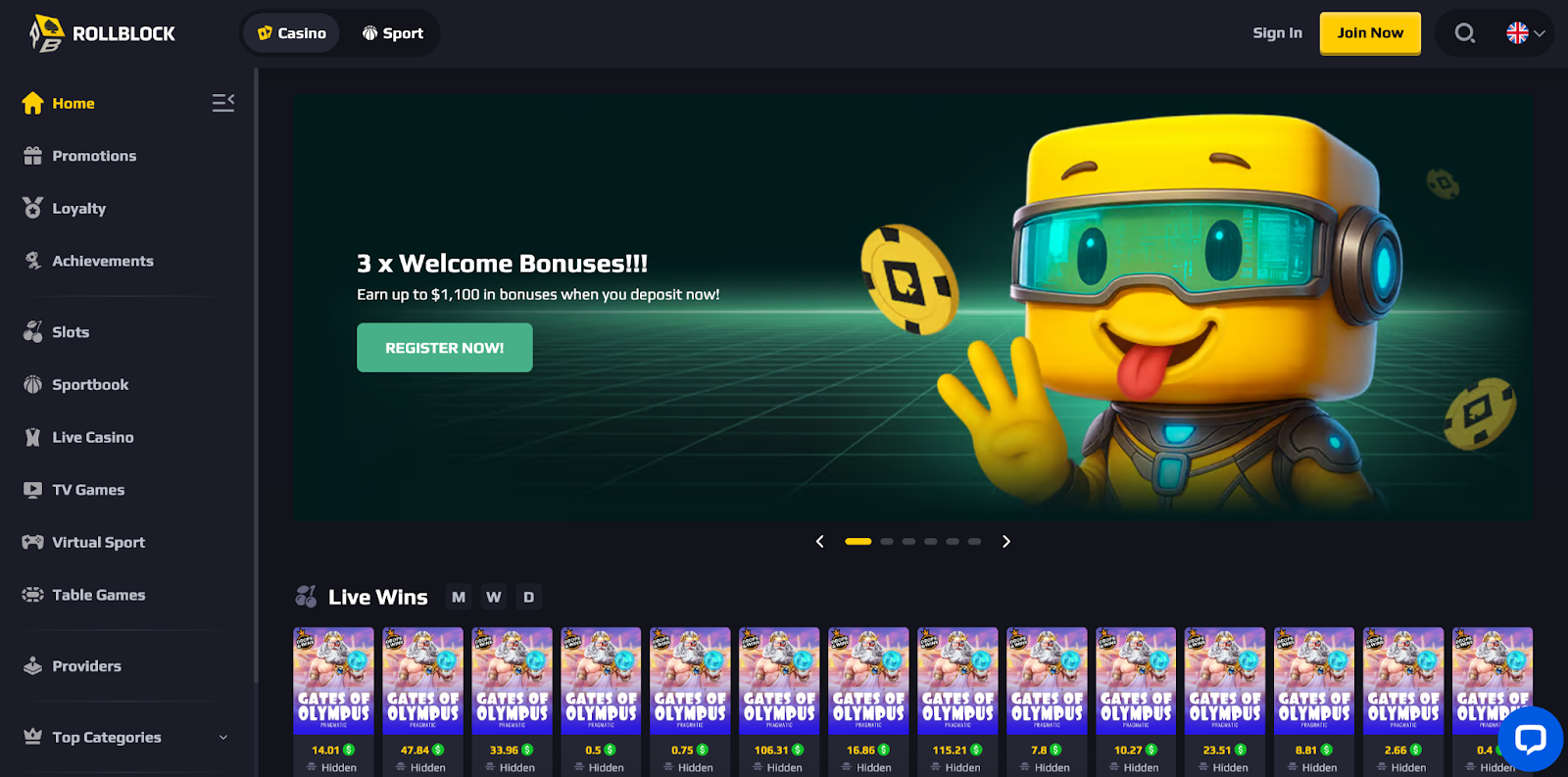This screenshot has height=777, width=1568.
Task: Switch to the Casino tab
Action: 291,33
